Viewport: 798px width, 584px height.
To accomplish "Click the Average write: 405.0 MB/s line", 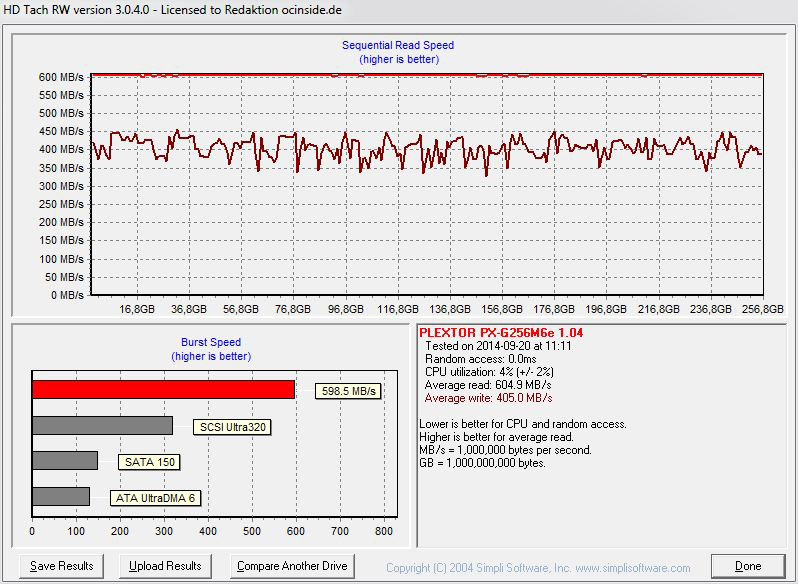I will (488, 398).
